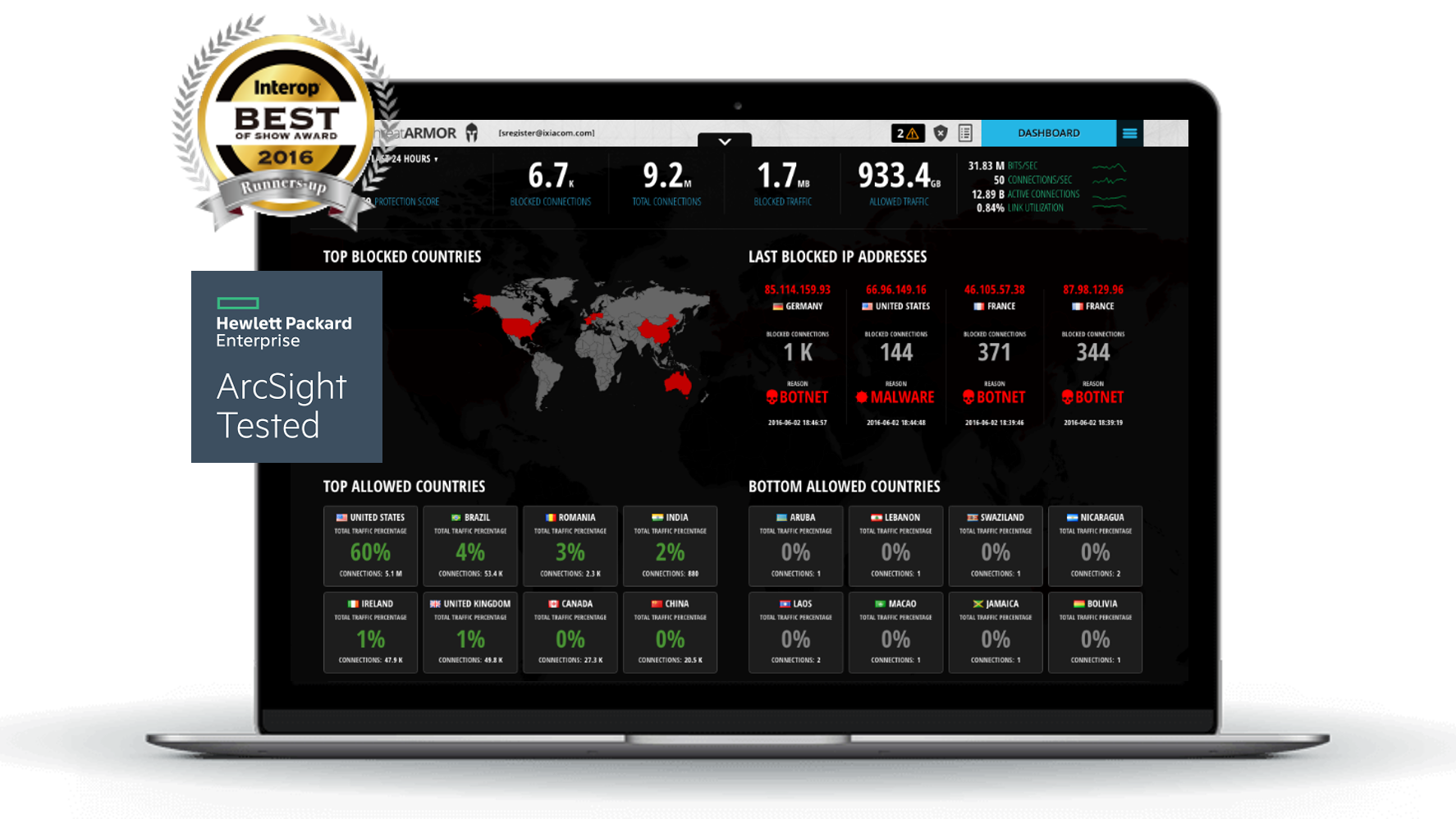The width and height of the screenshot is (1456, 819).
Task: Open the United Kingdom card
Action: pyautogui.click(x=470, y=633)
